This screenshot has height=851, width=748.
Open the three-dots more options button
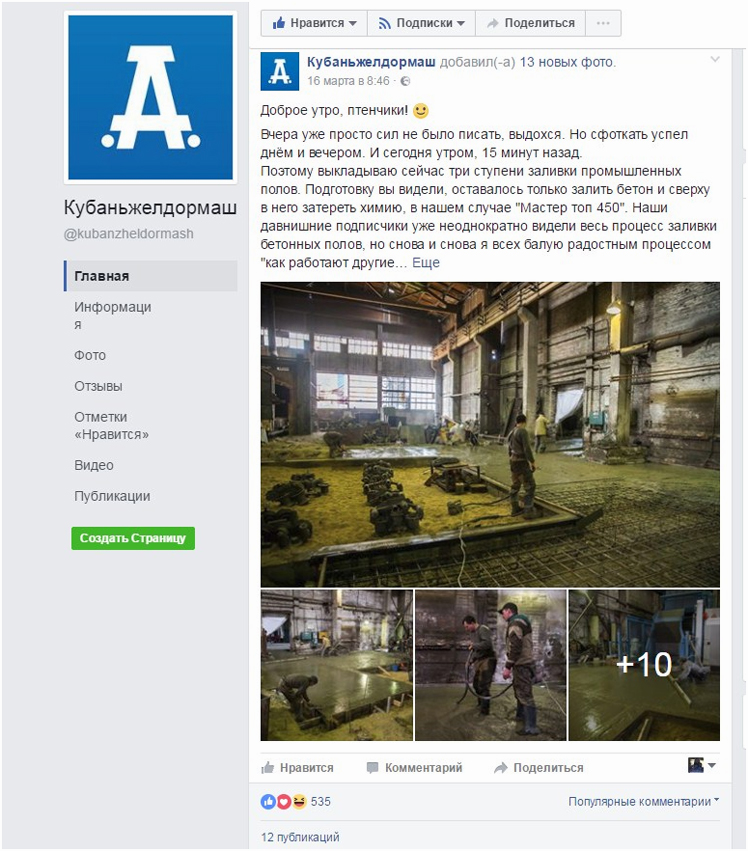pos(603,23)
